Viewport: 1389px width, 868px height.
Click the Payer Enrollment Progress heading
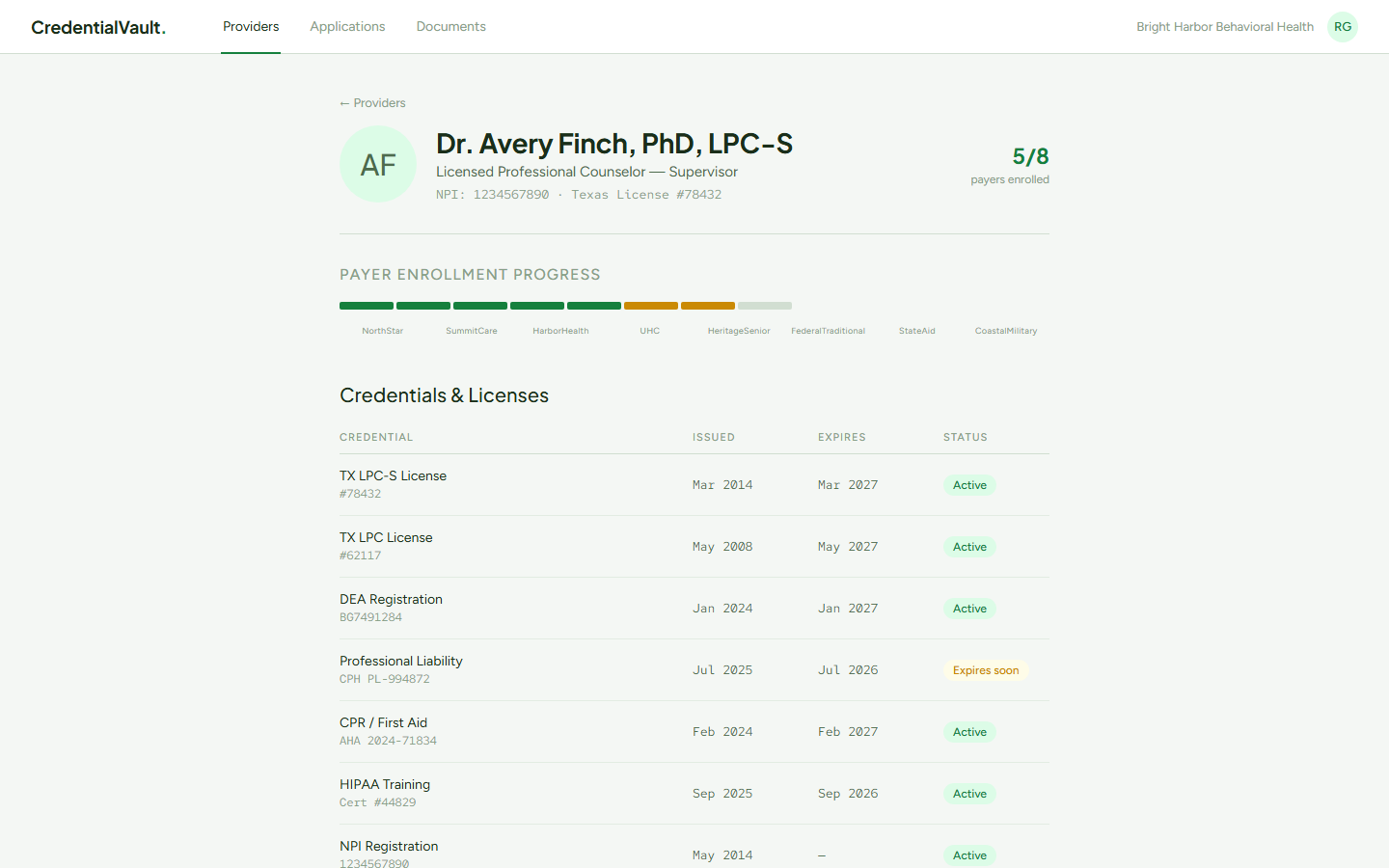click(x=470, y=275)
